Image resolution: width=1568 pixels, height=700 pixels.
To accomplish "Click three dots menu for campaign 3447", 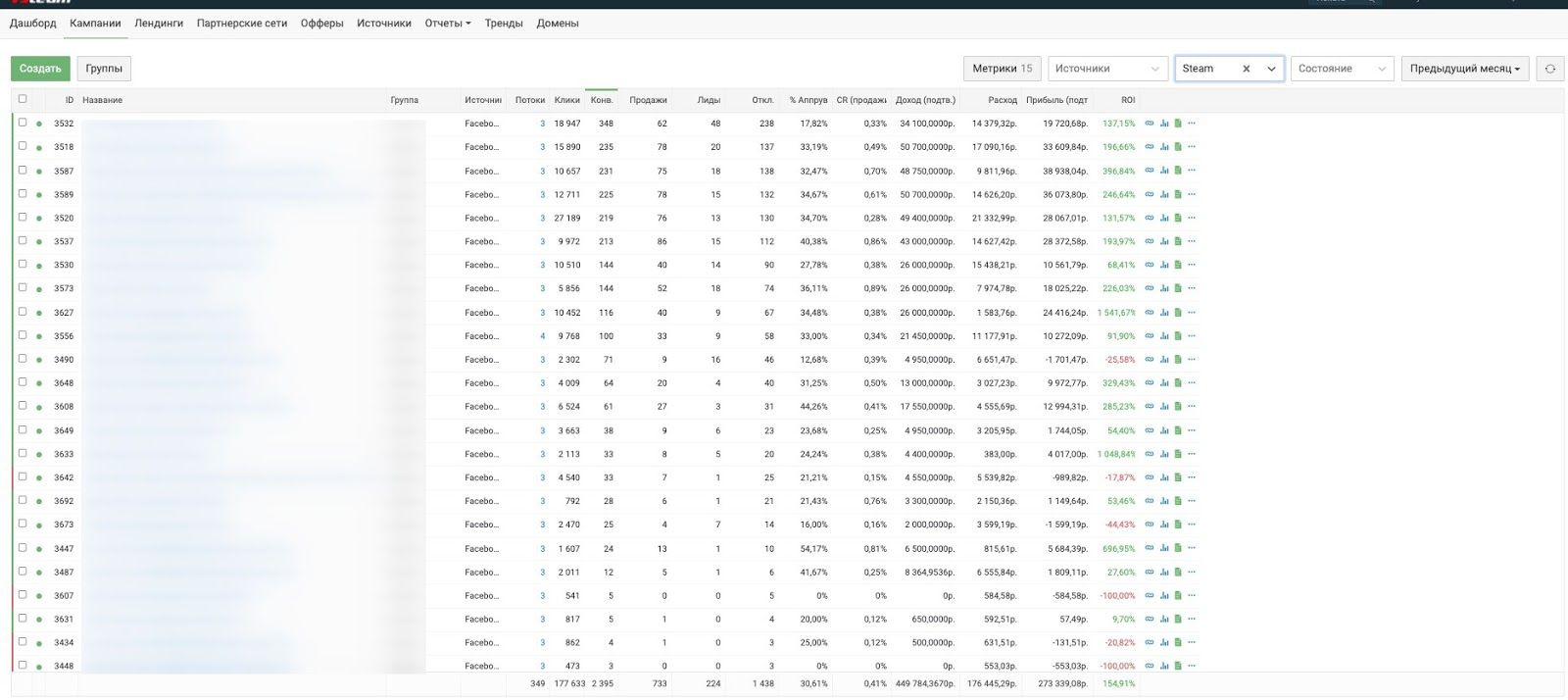I will coord(1192,548).
